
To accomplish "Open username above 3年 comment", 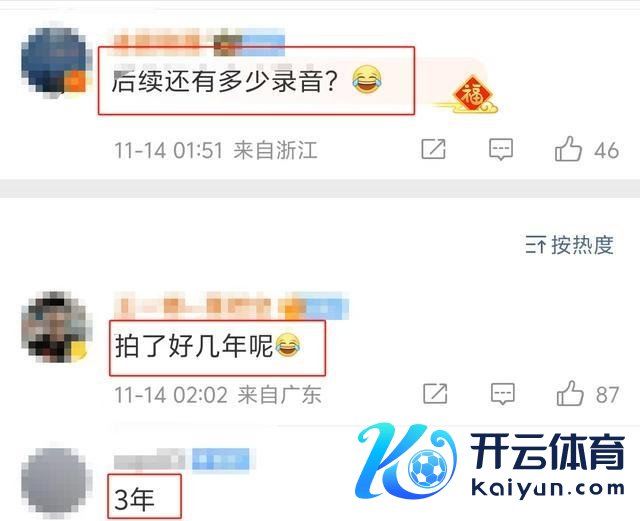I will point(182,459).
